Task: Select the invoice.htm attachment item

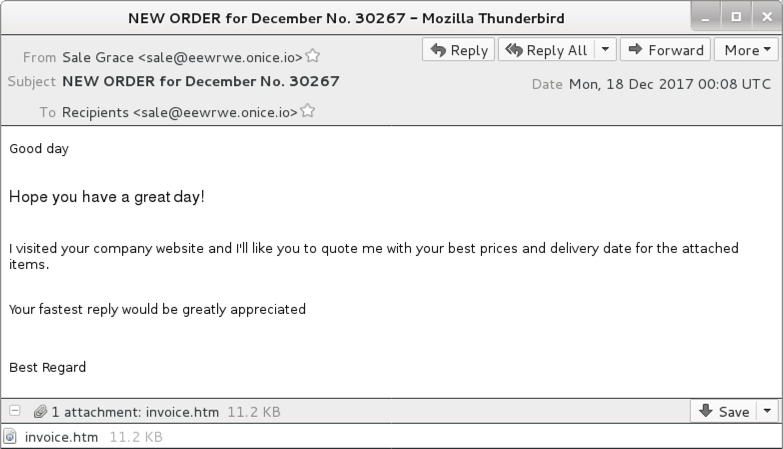Action: coord(83,437)
